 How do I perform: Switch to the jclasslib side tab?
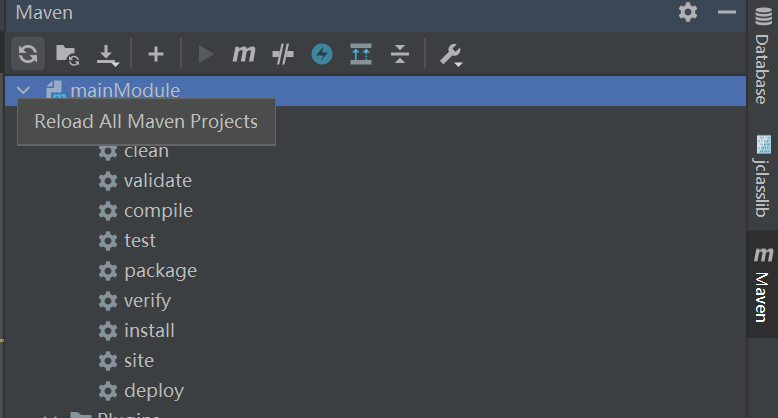(x=763, y=178)
